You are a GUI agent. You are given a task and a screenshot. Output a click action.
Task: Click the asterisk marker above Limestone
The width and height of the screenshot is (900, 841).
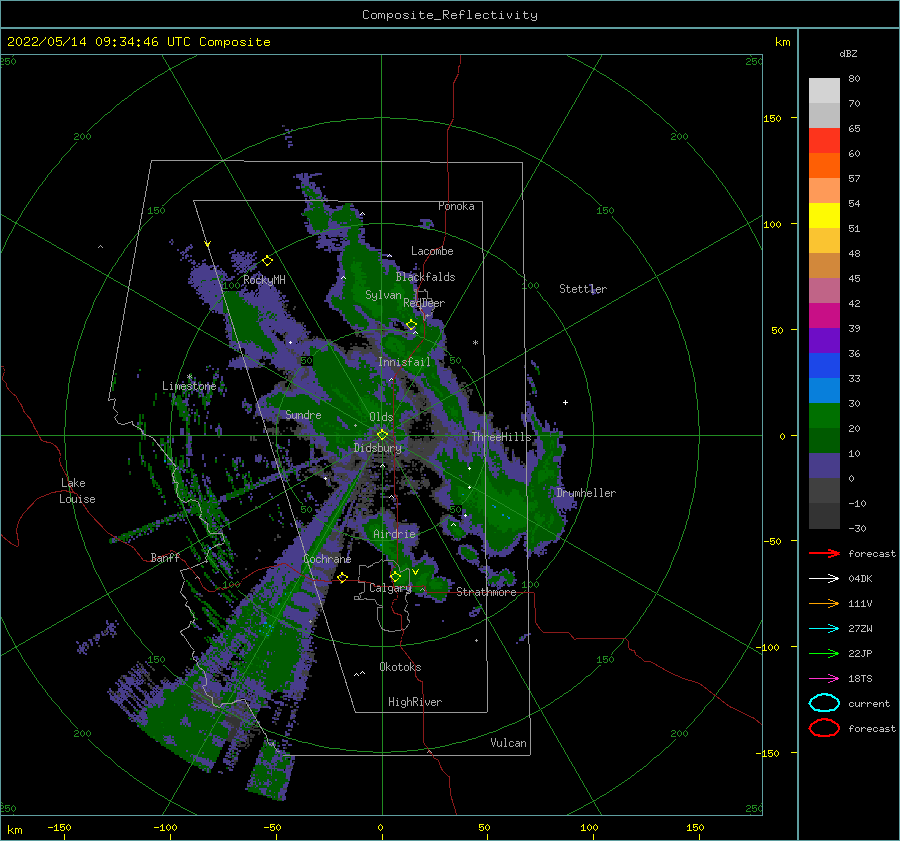tap(189, 377)
